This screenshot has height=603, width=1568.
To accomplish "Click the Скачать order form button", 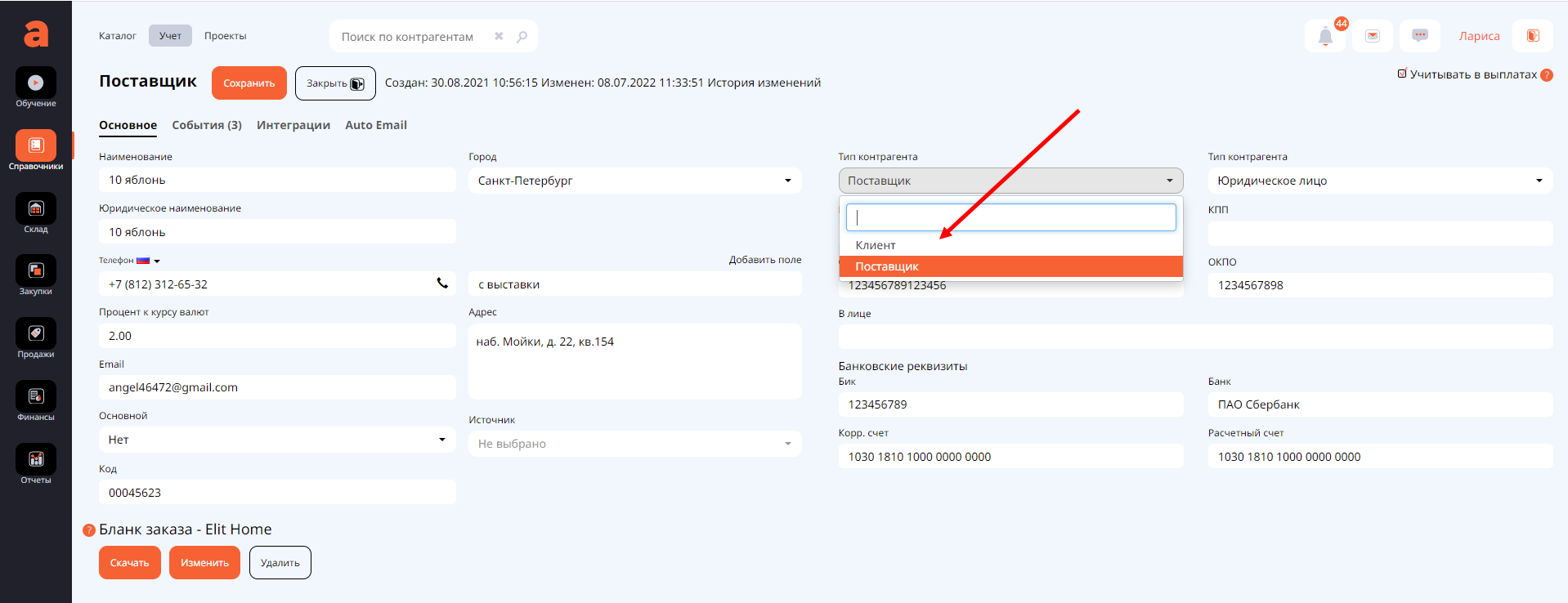I will [130, 563].
